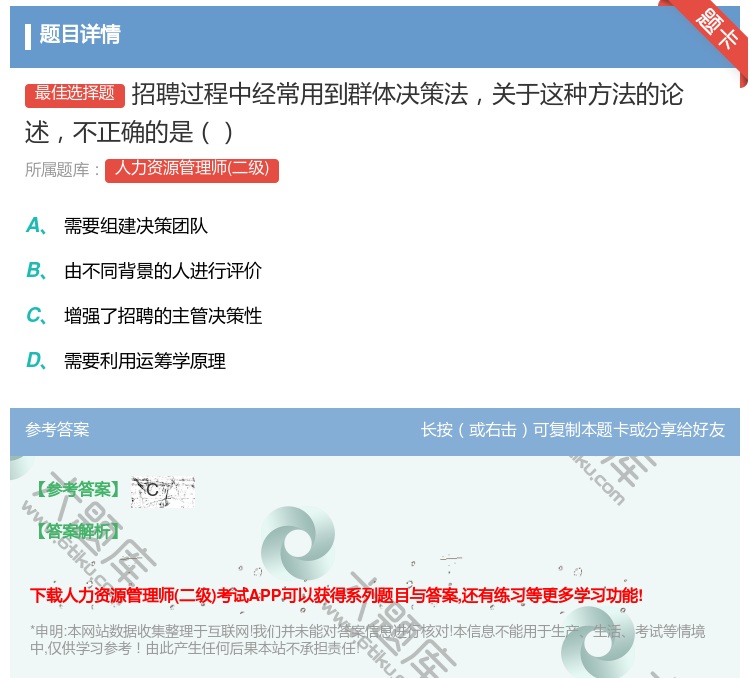750x678 pixels.
Task: Click the 所属题库 label
Action: coord(62,170)
